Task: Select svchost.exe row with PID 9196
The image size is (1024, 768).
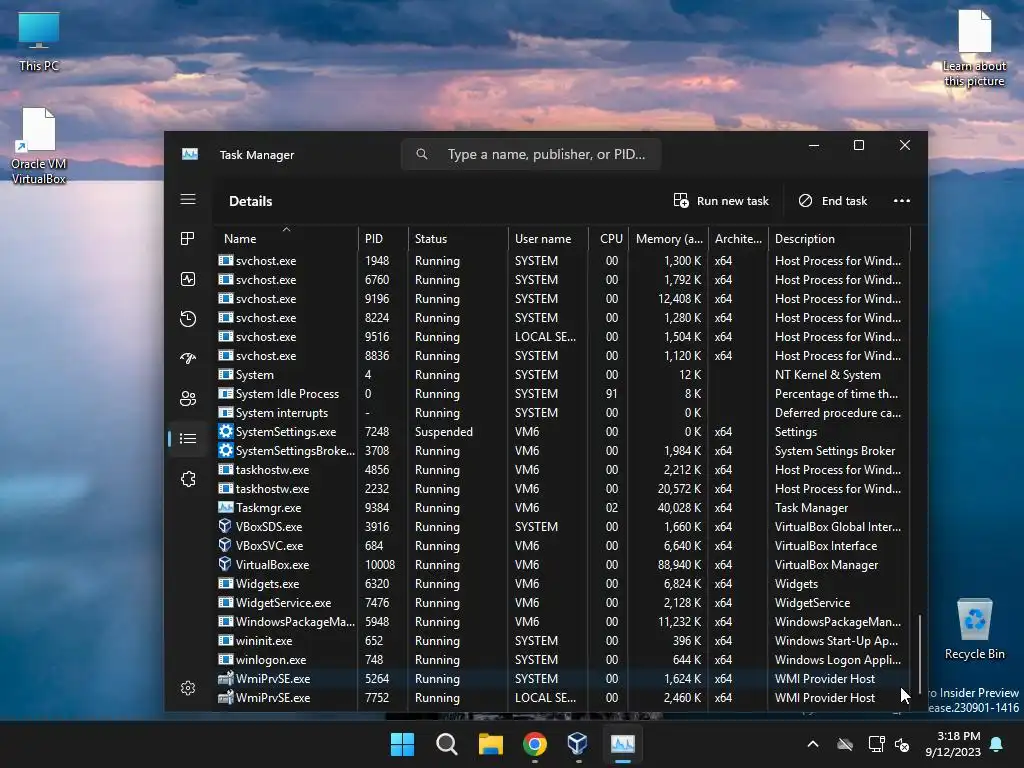Action: tap(562, 298)
